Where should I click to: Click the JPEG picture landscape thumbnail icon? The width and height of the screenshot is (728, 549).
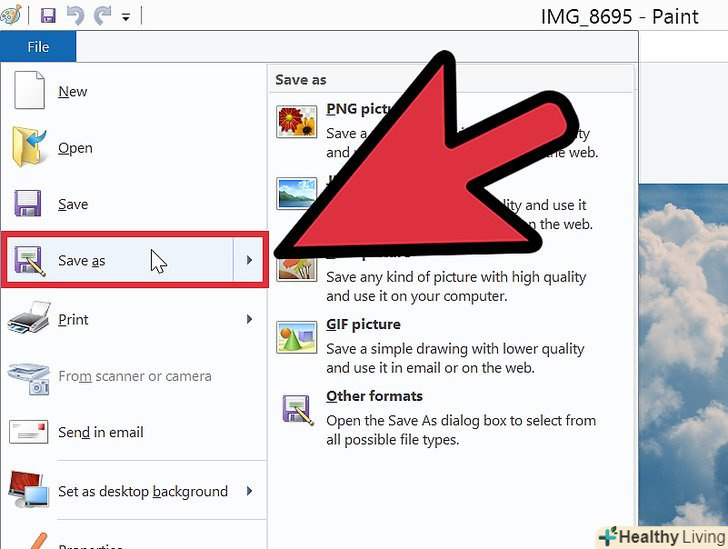[x=297, y=193]
